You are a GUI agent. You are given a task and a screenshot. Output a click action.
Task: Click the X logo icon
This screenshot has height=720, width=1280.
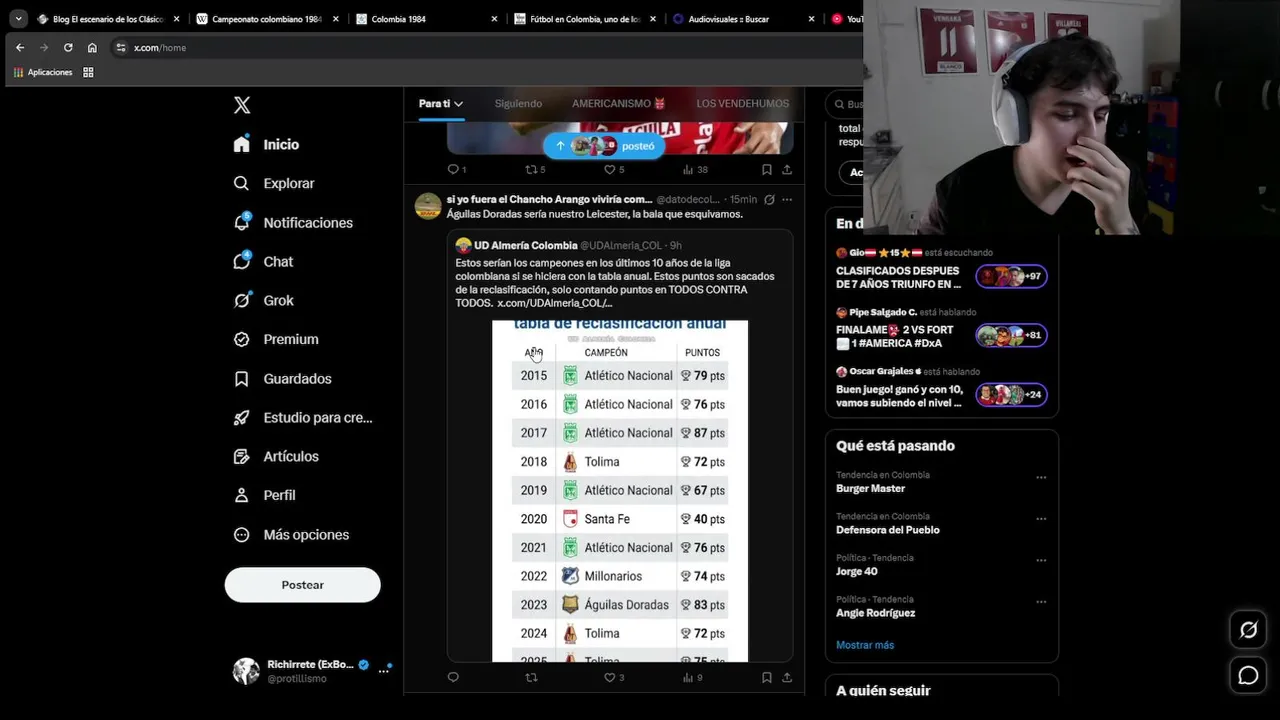[242, 105]
